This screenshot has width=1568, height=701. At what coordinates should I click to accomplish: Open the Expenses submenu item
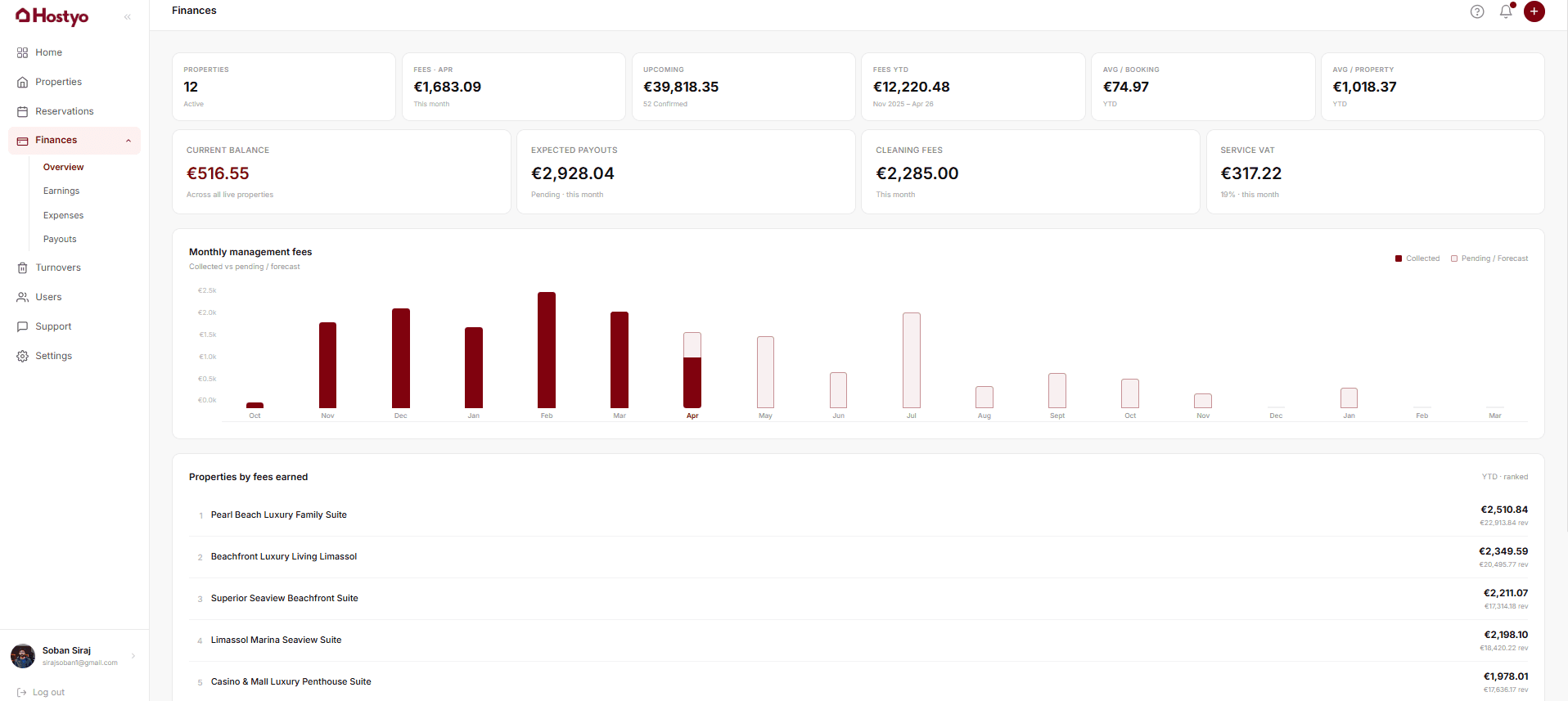click(63, 215)
